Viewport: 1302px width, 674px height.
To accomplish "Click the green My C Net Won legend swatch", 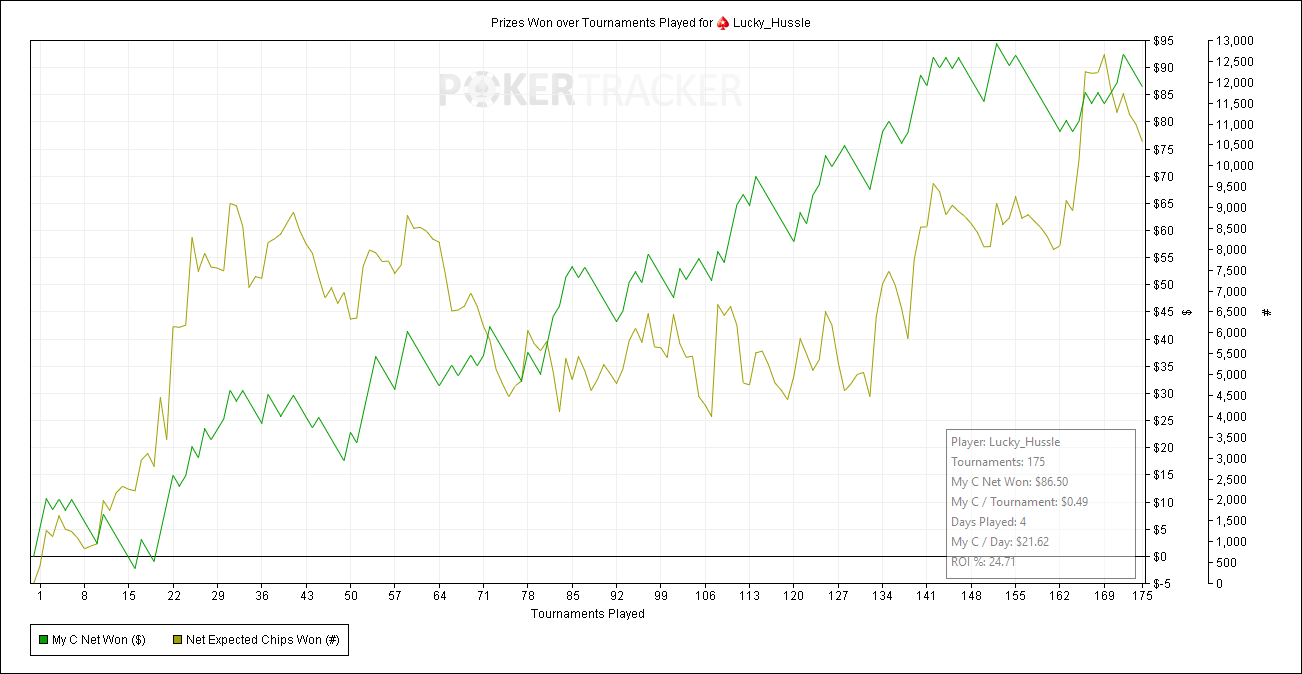I will (x=43, y=640).
